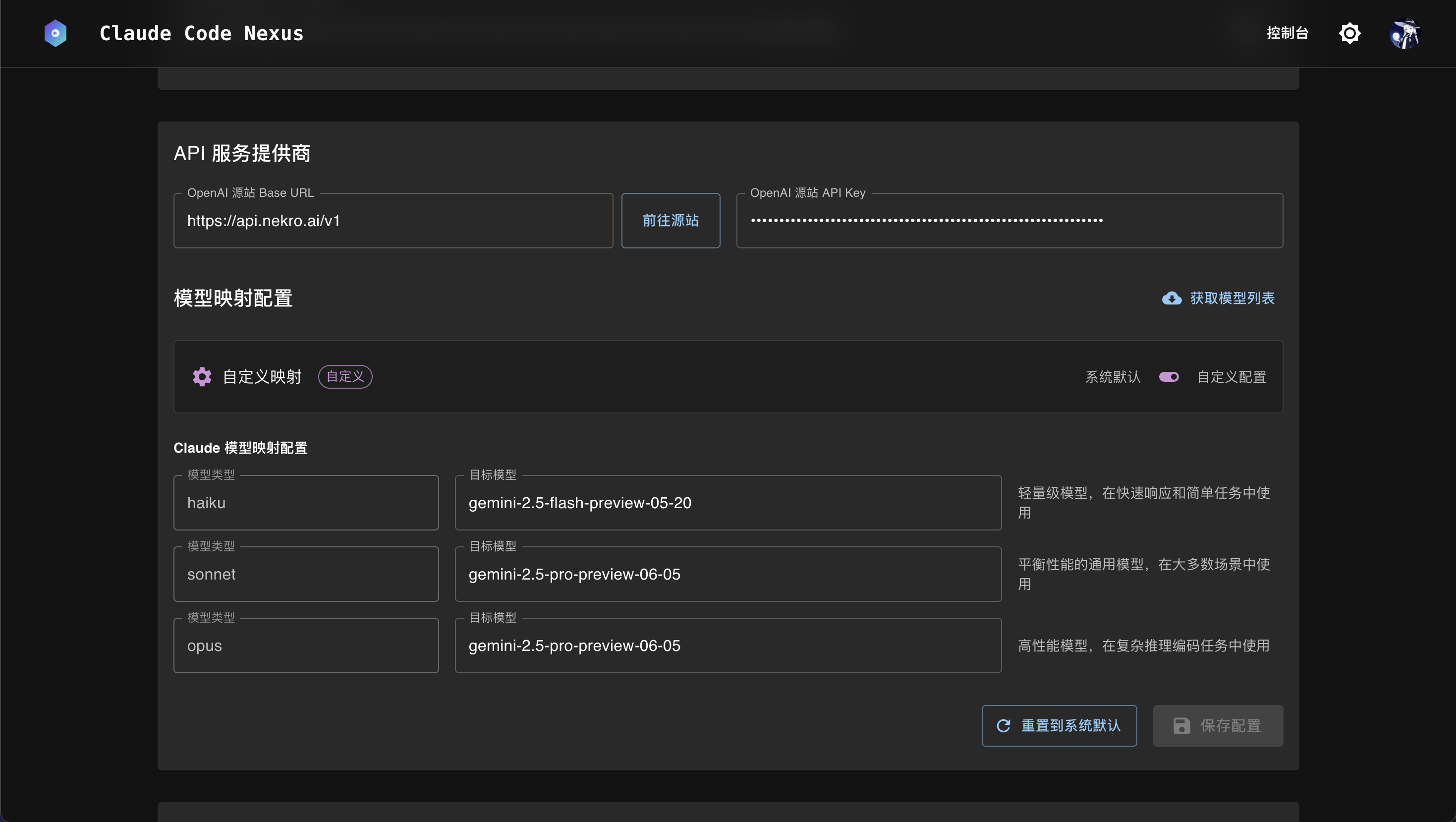Click the Claude Code Nexus title
1456x822 pixels.
202,33
